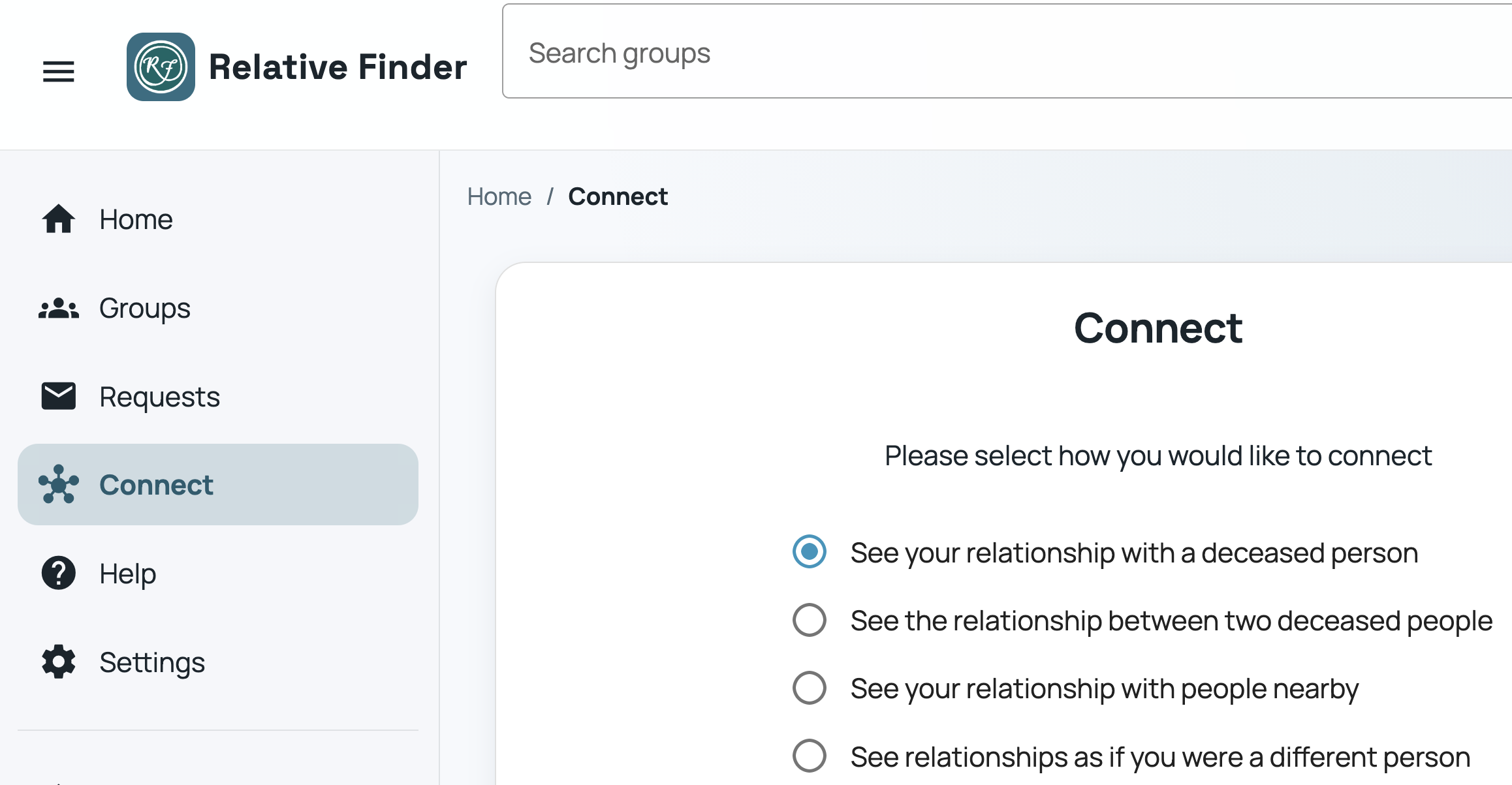Open the hamburger navigation menu
The width and height of the screenshot is (1512, 785).
(x=59, y=71)
